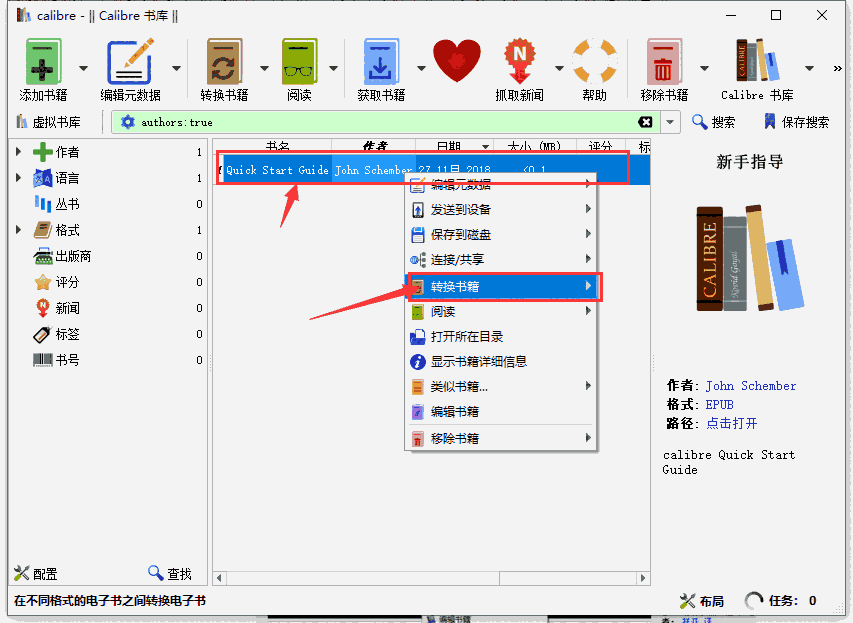Click the 搜索 magnifier button
Image resolution: width=853 pixels, height=623 pixels.
coord(713,122)
